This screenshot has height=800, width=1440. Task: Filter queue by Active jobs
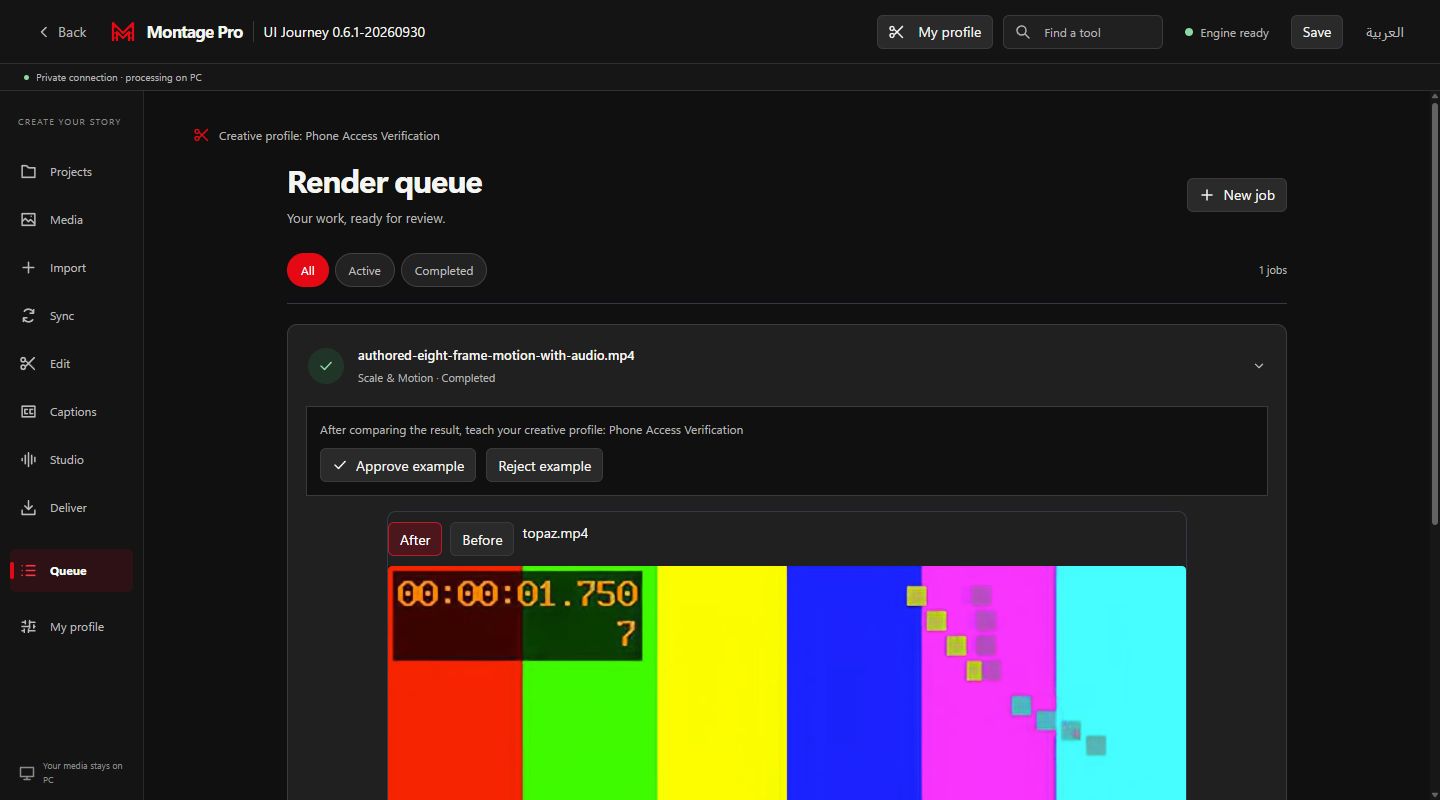click(365, 270)
